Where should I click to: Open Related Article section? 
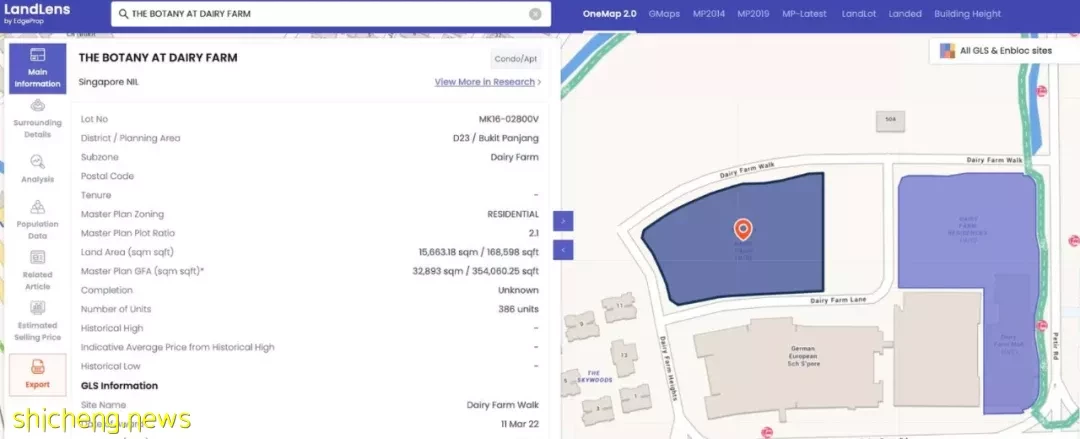tap(38, 270)
